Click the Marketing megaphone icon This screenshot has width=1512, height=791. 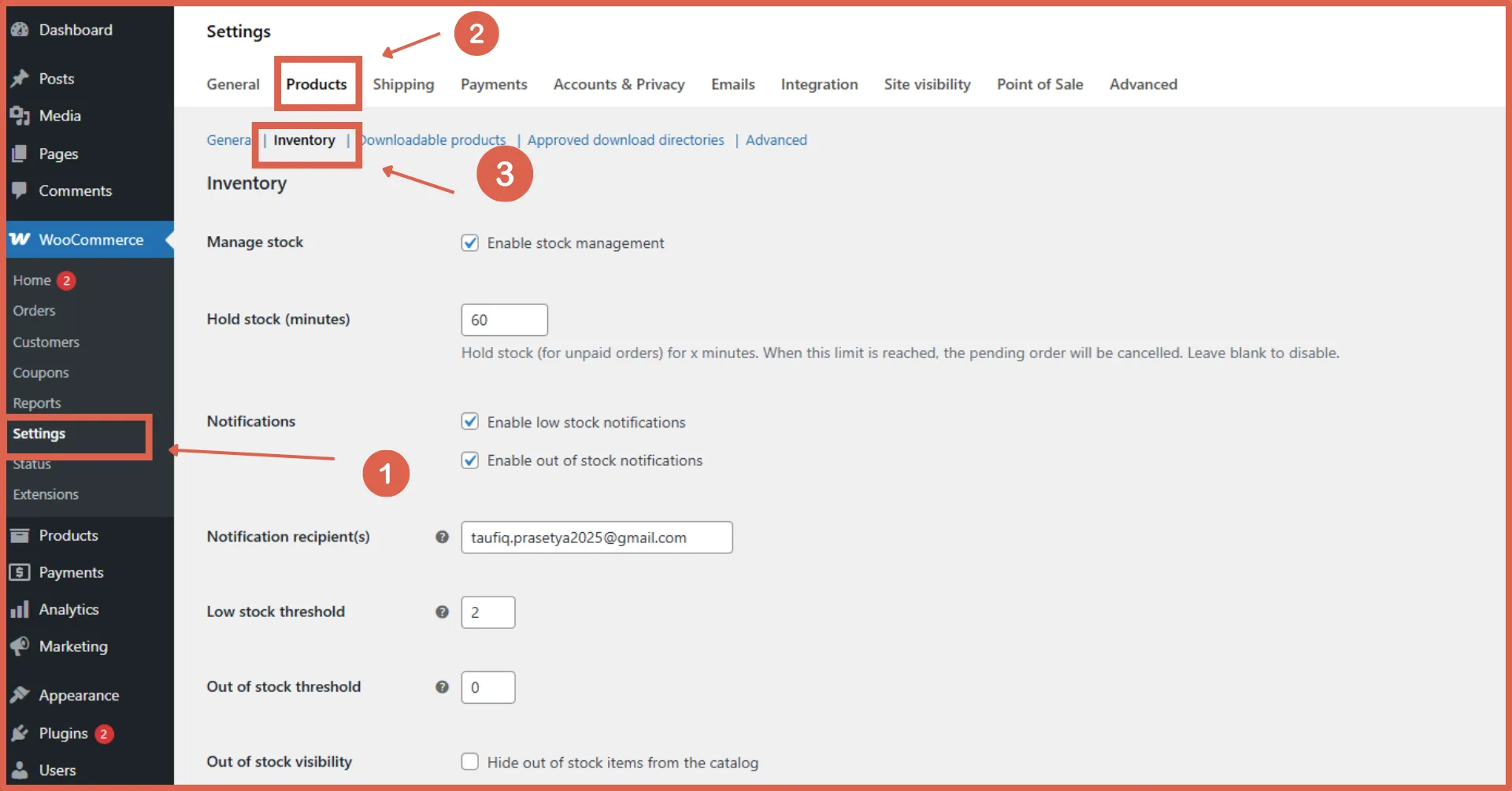[x=20, y=646]
